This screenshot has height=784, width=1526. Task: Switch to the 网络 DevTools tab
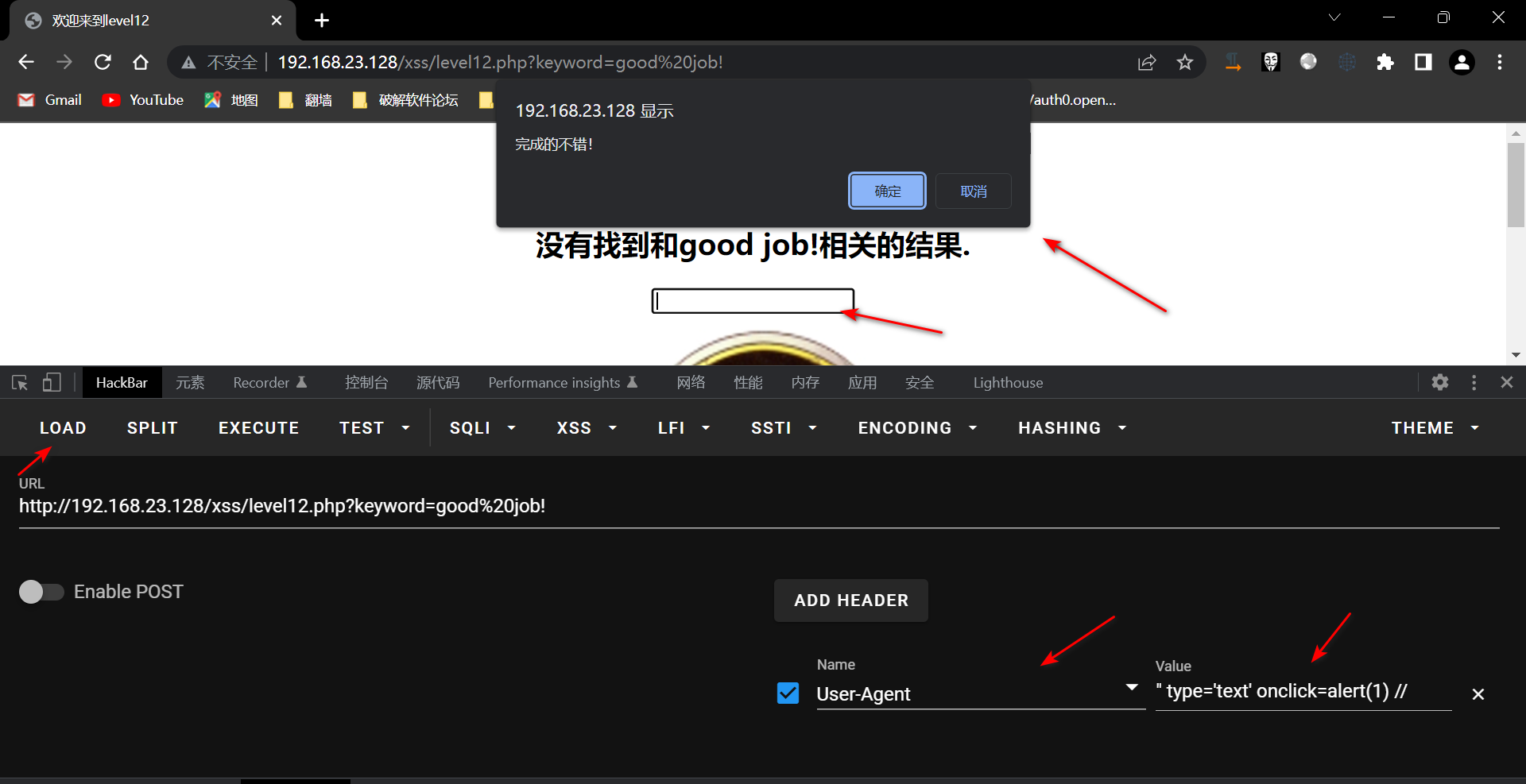coord(691,382)
